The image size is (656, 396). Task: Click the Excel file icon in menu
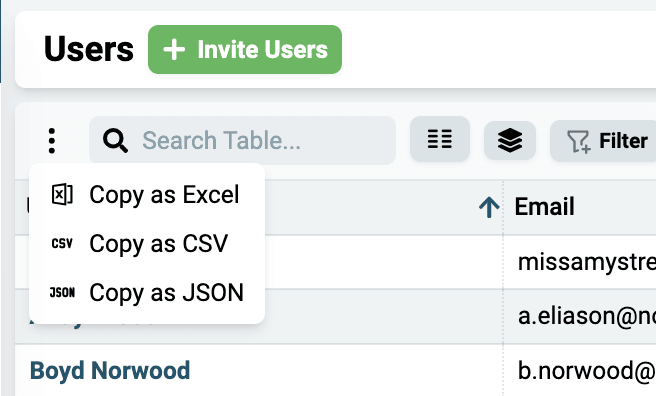[62, 194]
